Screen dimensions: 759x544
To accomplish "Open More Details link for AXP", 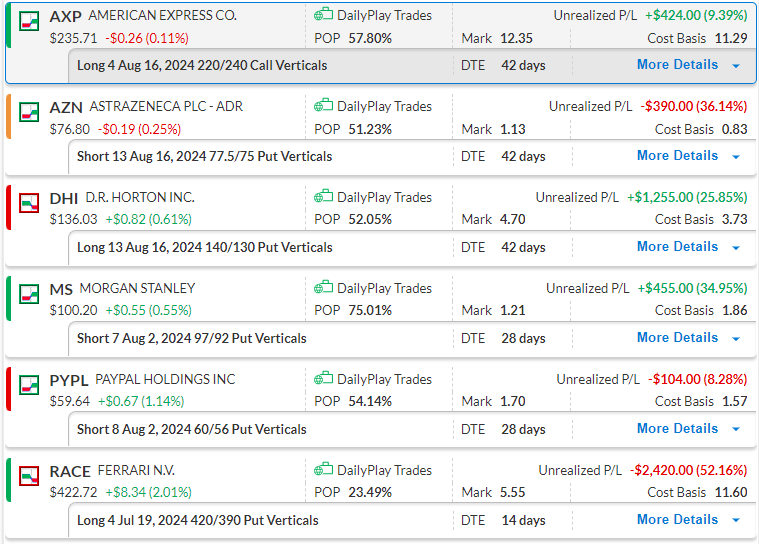I will pos(677,64).
